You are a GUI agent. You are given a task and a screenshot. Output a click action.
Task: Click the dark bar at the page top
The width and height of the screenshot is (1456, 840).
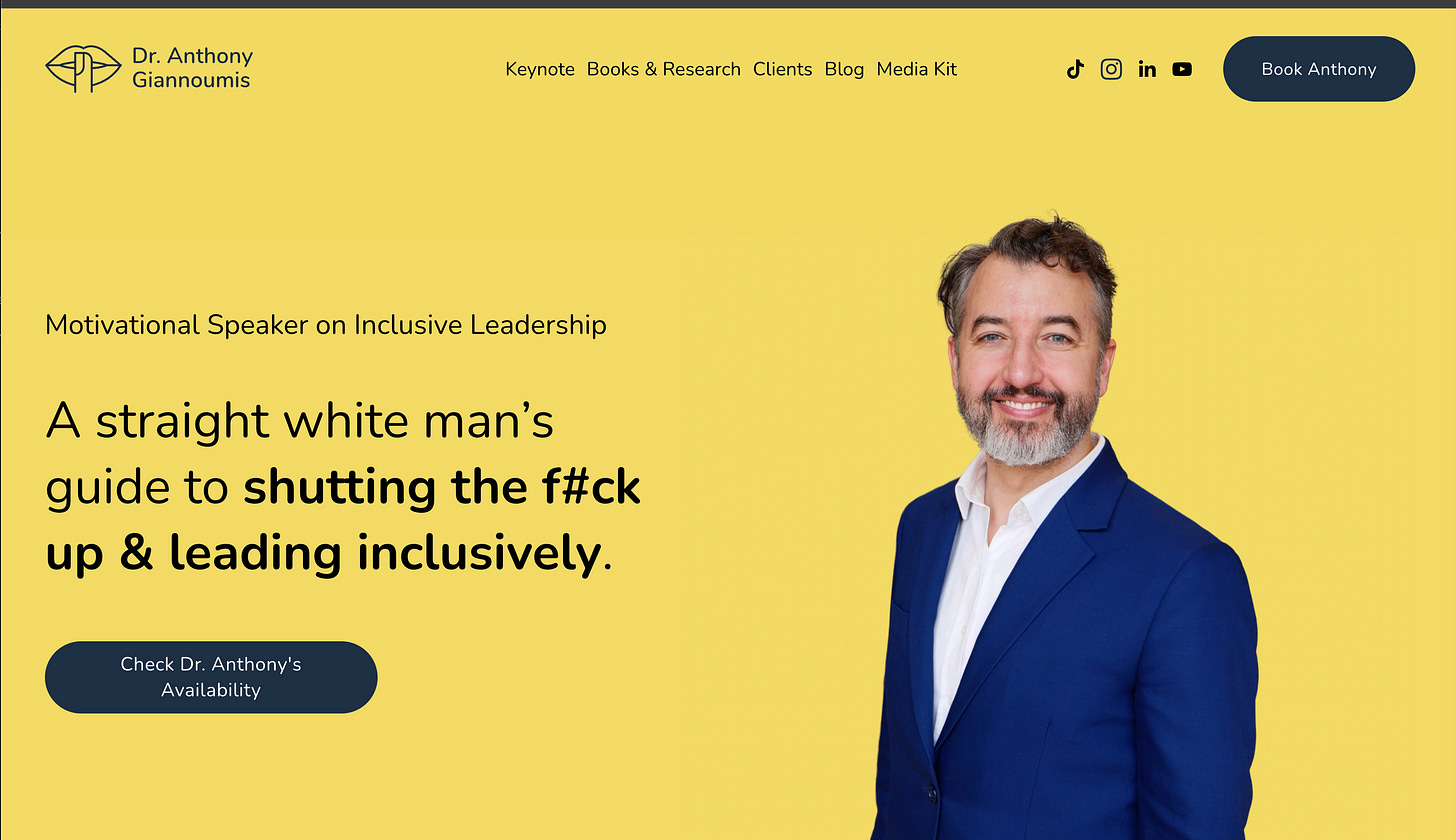pos(728,4)
